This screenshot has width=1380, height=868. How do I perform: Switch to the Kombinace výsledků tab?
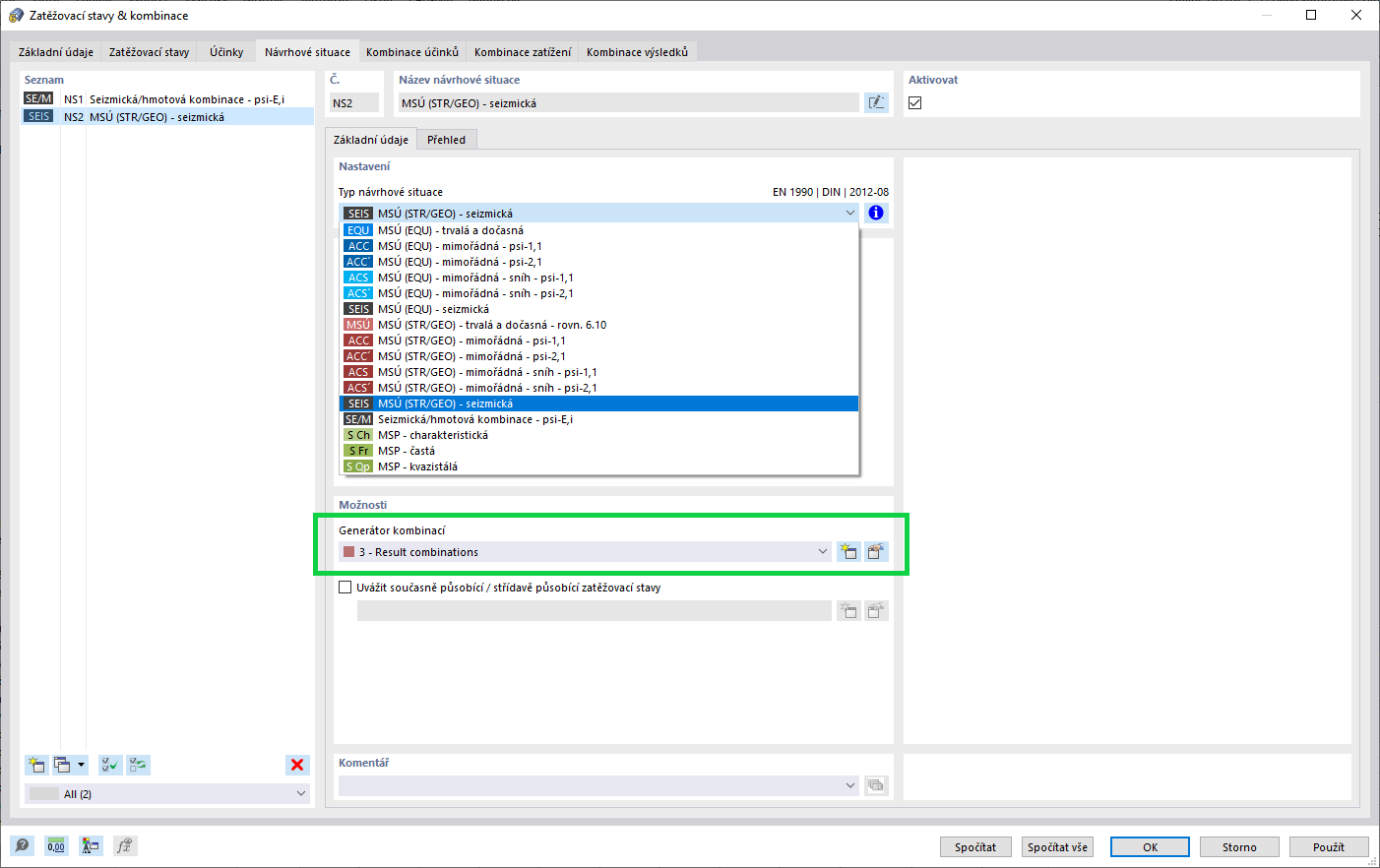pos(638,52)
